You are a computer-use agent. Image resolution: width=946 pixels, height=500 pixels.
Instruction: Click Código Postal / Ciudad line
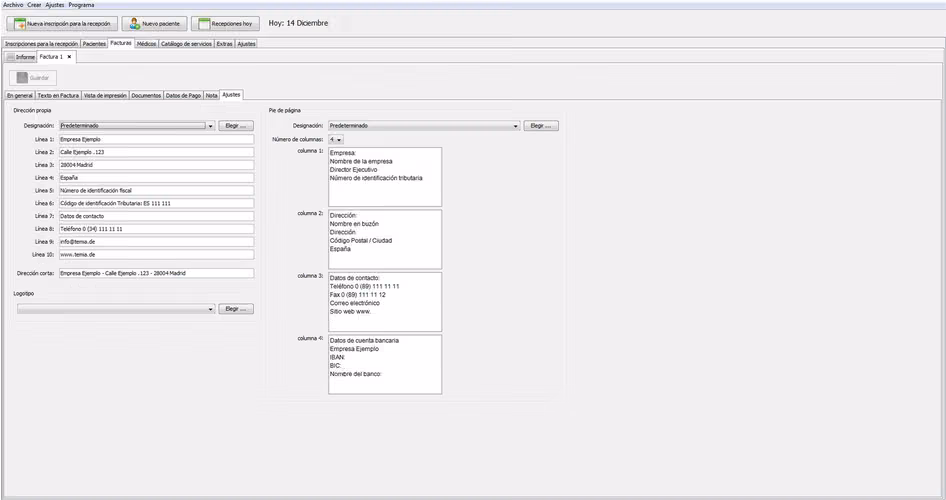[x=360, y=241]
